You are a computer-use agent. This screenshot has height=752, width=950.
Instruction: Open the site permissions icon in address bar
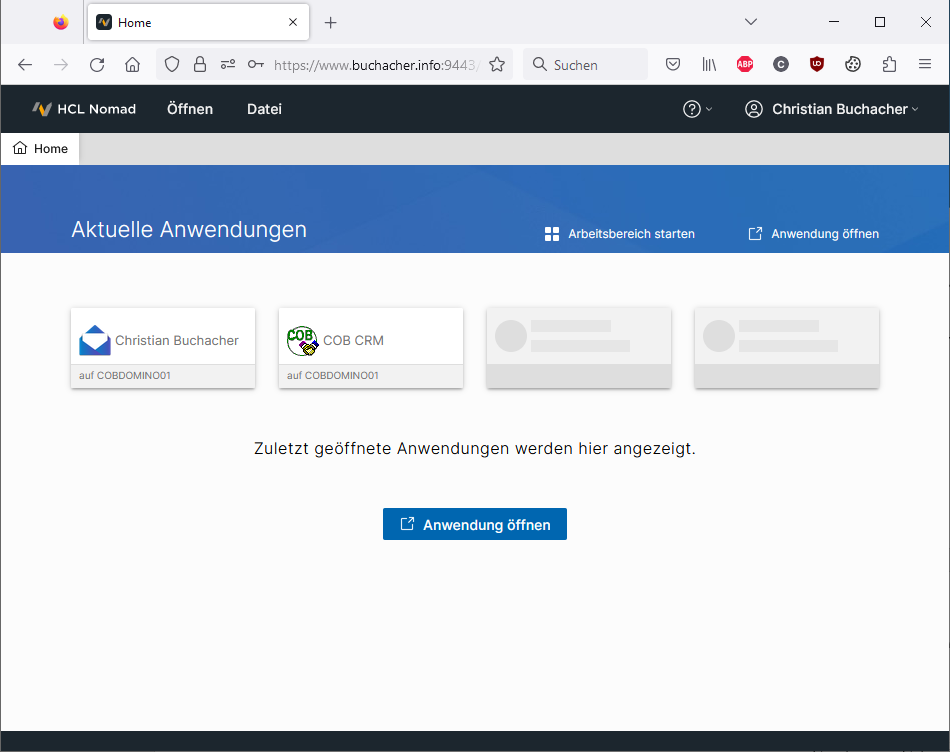point(228,64)
